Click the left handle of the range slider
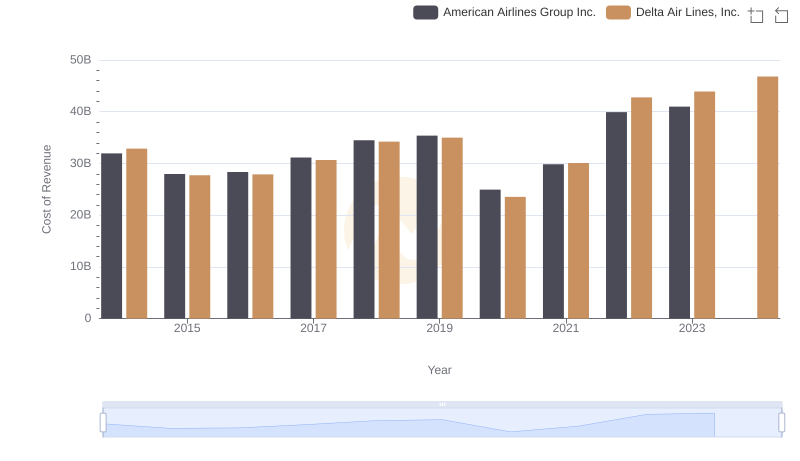Image resolution: width=800 pixels, height=461 pixels. click(103, 423)
